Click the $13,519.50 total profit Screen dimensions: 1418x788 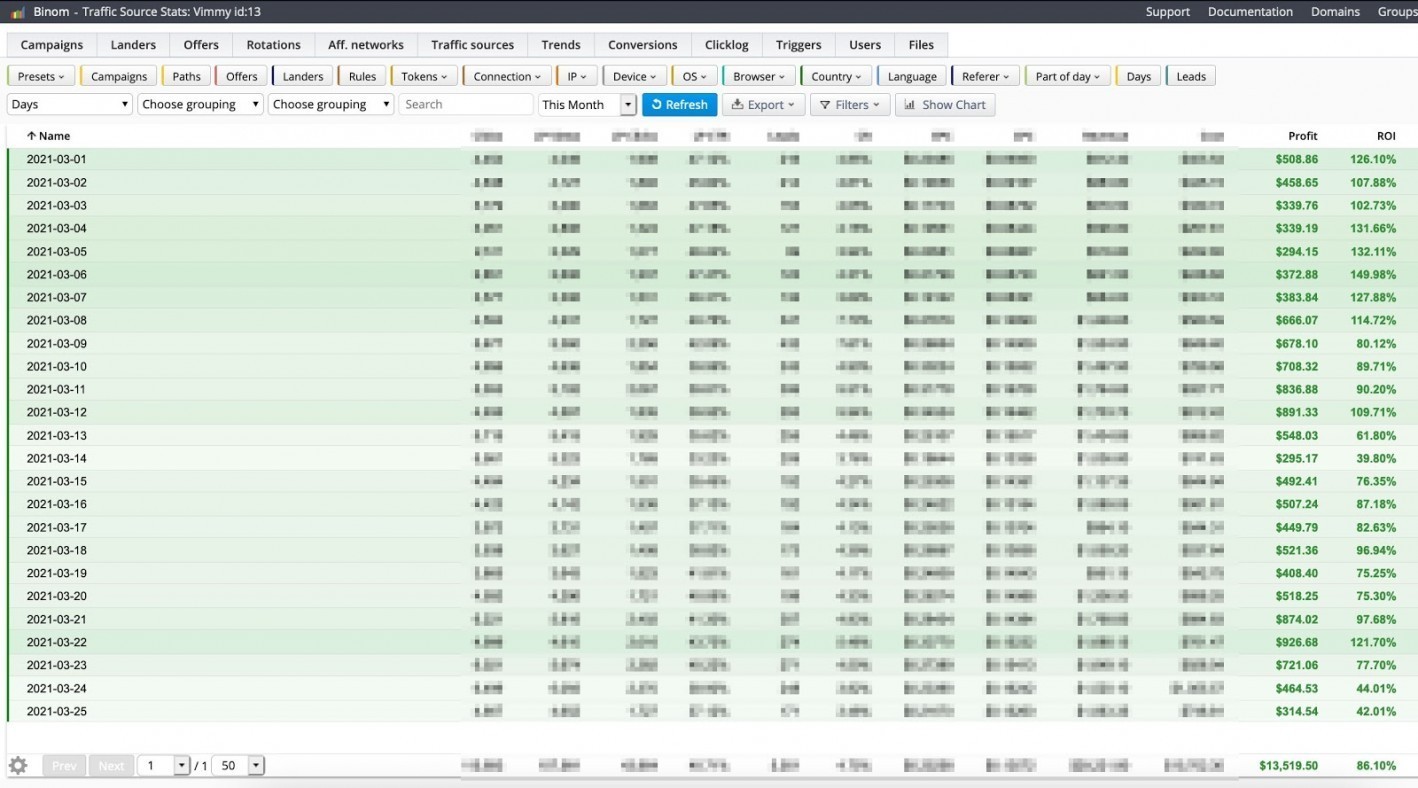(x=1288, y=766)
